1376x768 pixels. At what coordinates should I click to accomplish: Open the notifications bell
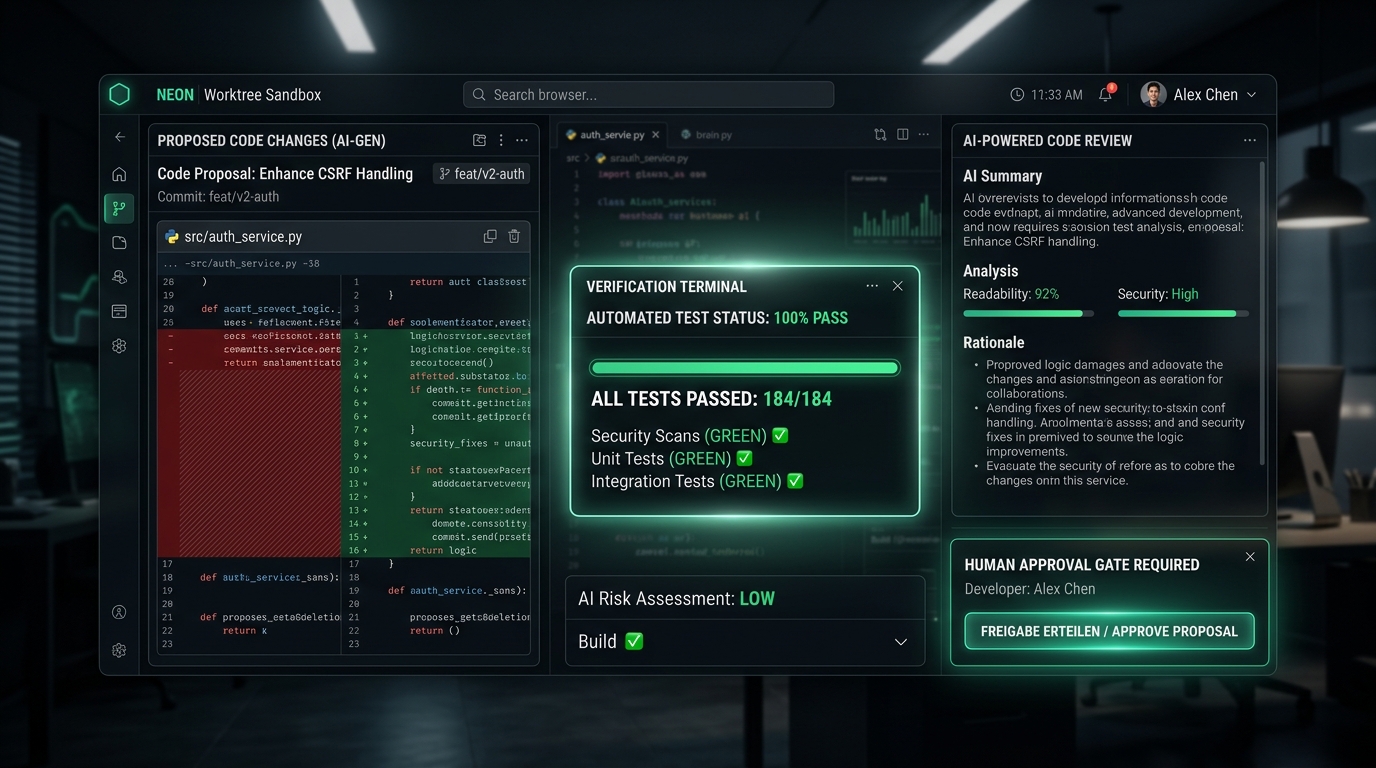coord(1106,94)
